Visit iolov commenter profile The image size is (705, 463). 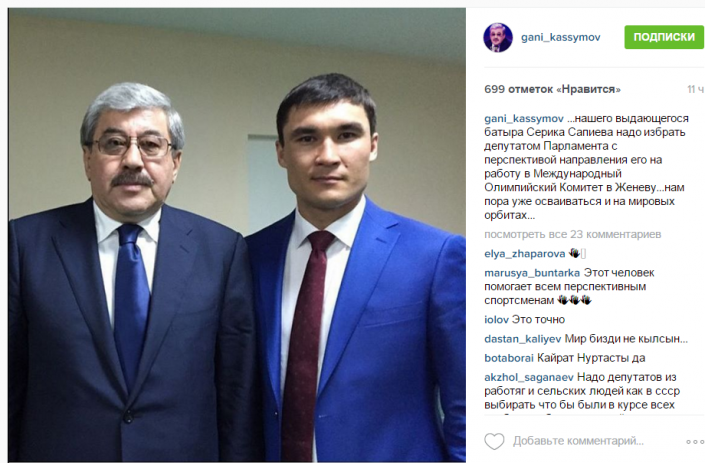click(x=496, y=320)
